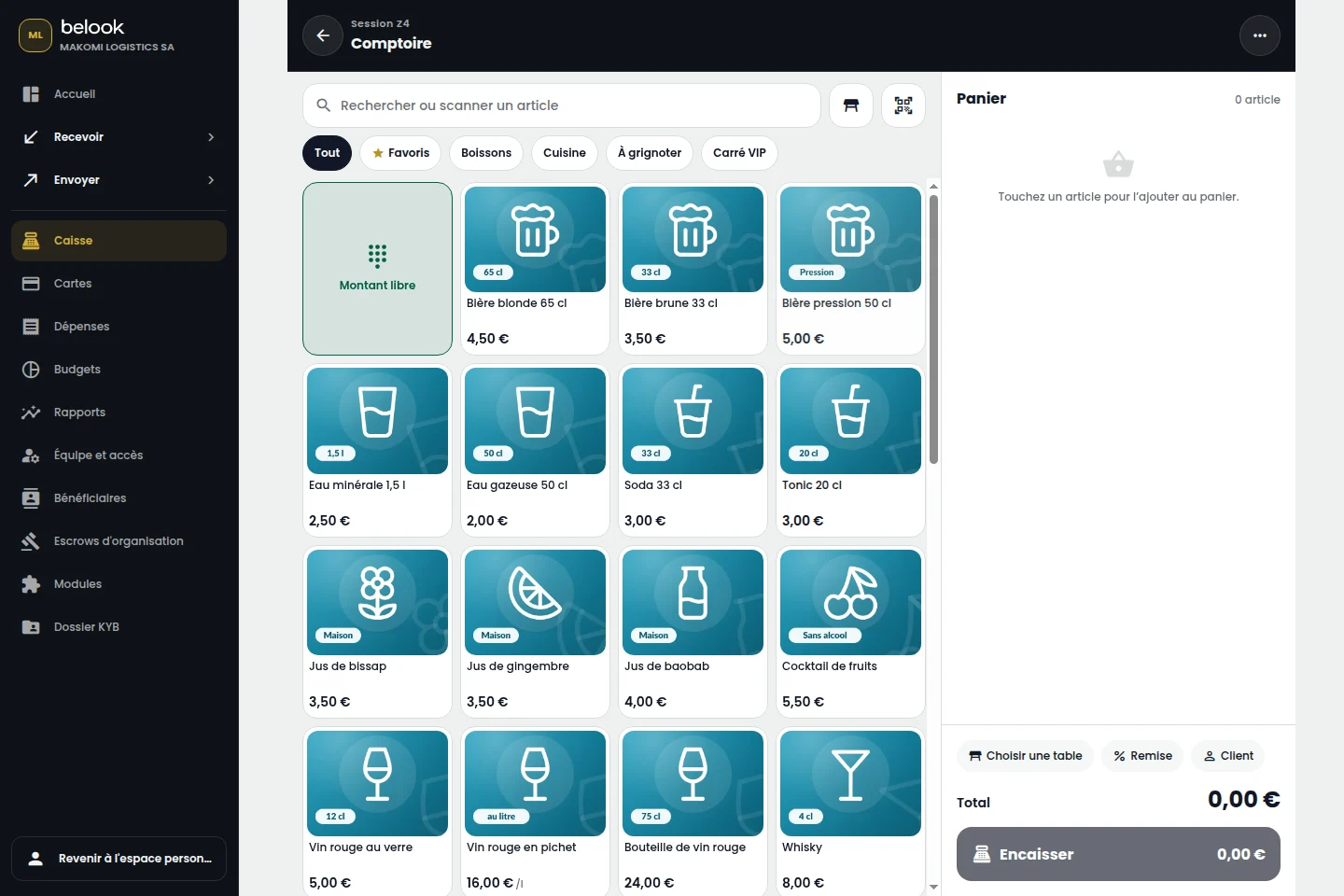Add Tonic 20 cl to cart
Image resolution: width=1344 pixels, height=896 pixels.
click(x=850, y=450)
